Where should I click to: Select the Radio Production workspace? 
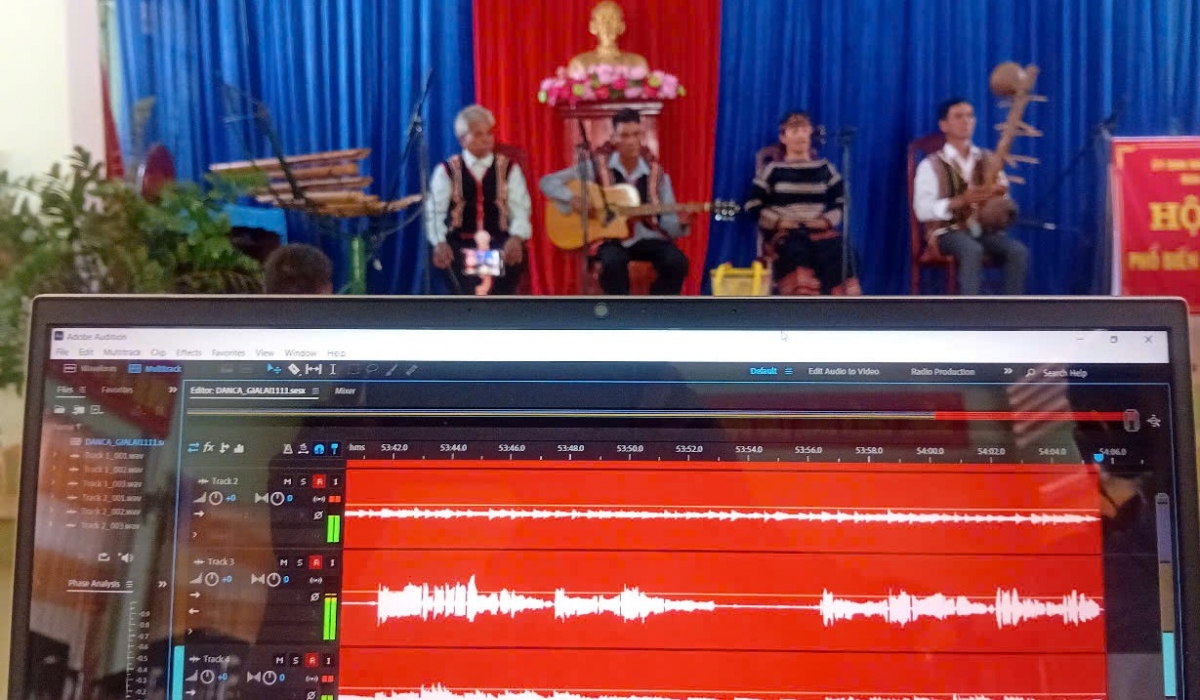click(x=942, y=372)
